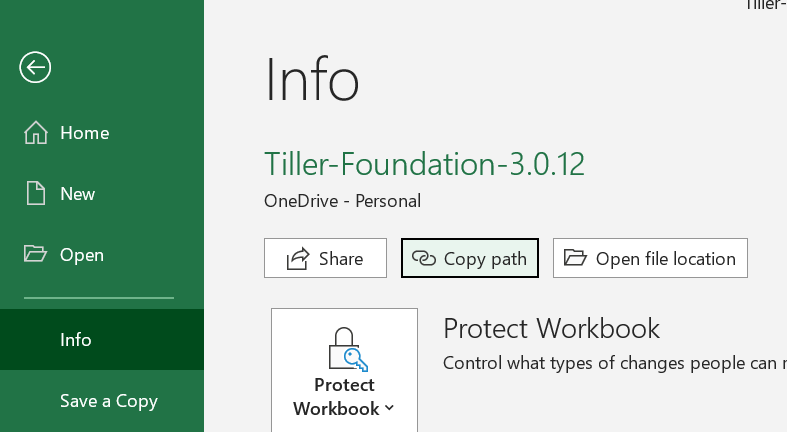Select New to create a workbook
The image size is (787, 432).
102,194
